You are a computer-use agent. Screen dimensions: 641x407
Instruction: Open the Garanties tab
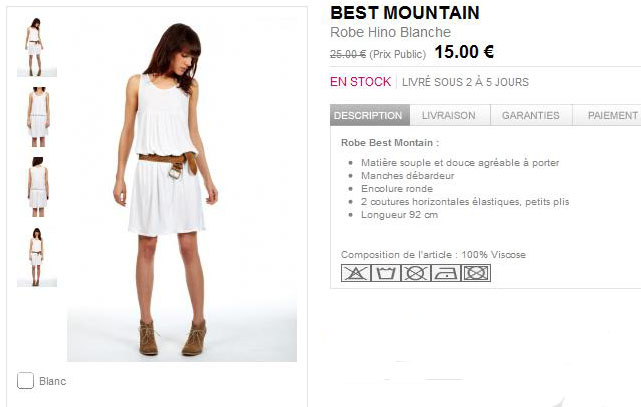pyautogui.click(x=531, y=115)
